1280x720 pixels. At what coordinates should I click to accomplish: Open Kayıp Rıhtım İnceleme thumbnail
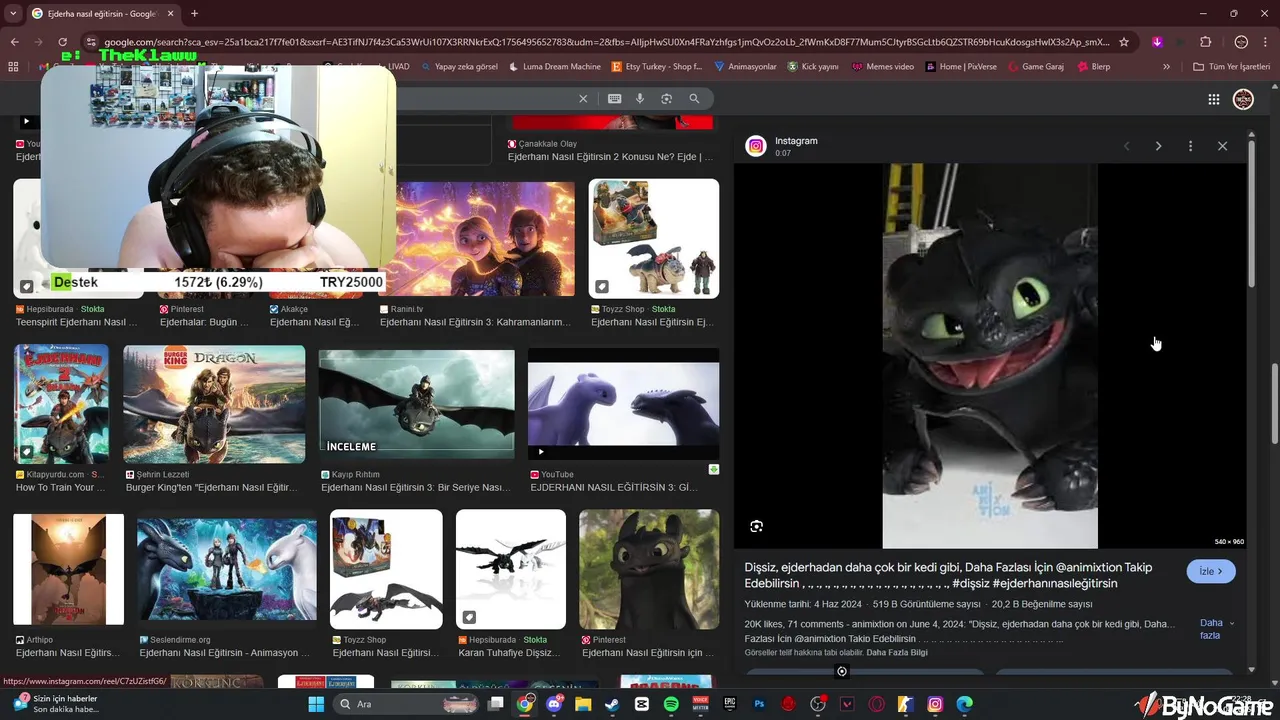click(x=417, y=404)
